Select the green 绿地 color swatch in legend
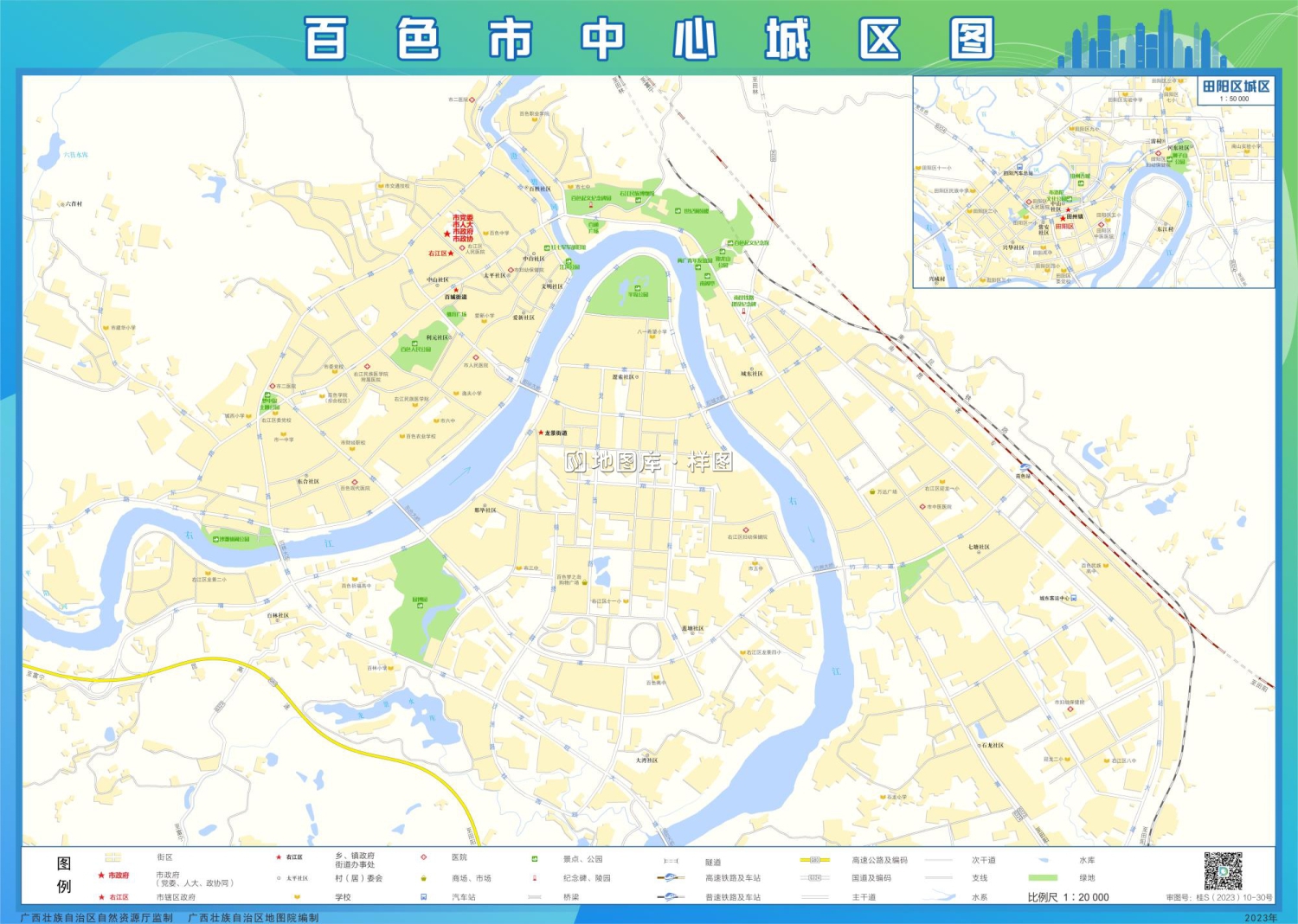Viewport: 1298px width, 924px height. [x=1044, y=877]
